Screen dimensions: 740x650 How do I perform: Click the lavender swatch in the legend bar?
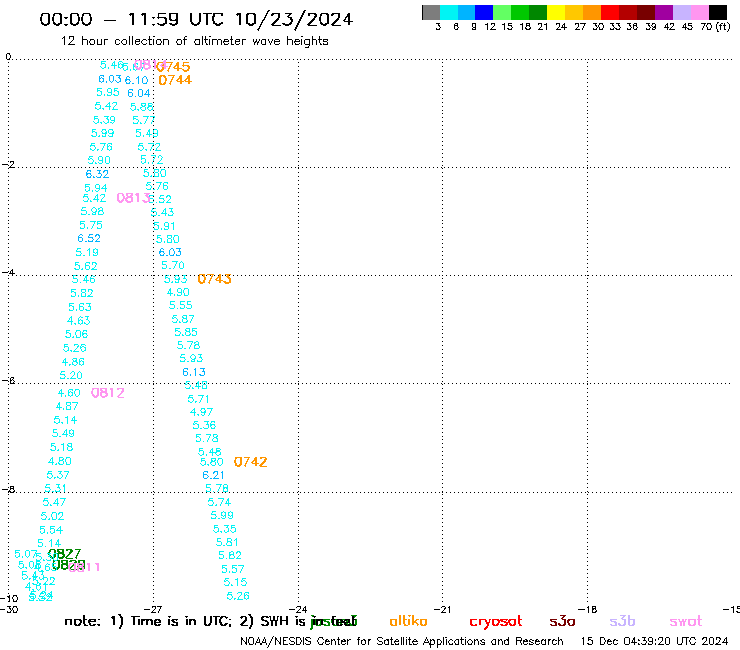point(681,12)
